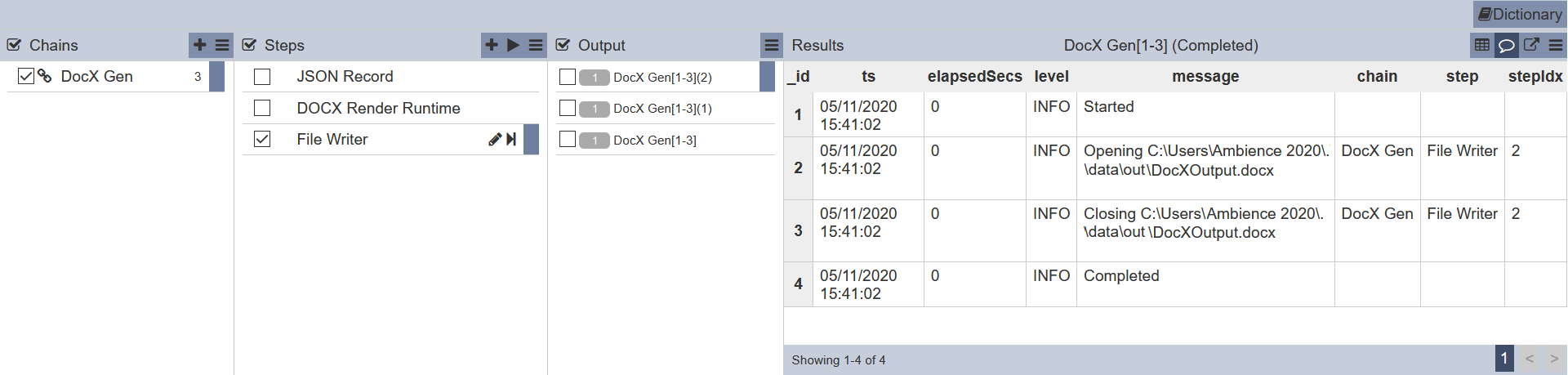Screen dimensions: 1568x375
Task: Open the Chains panel hamburger menu
Action: (x=222, y=45)
